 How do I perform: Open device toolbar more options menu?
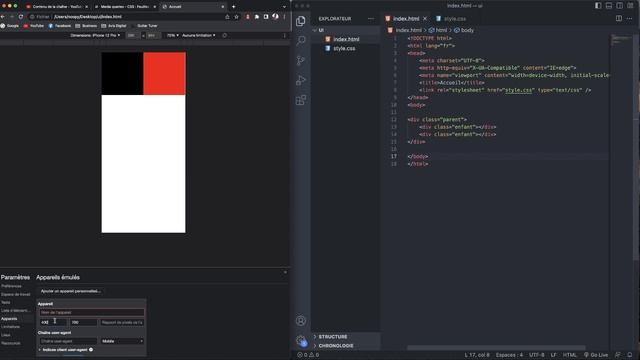pos(284,36)
